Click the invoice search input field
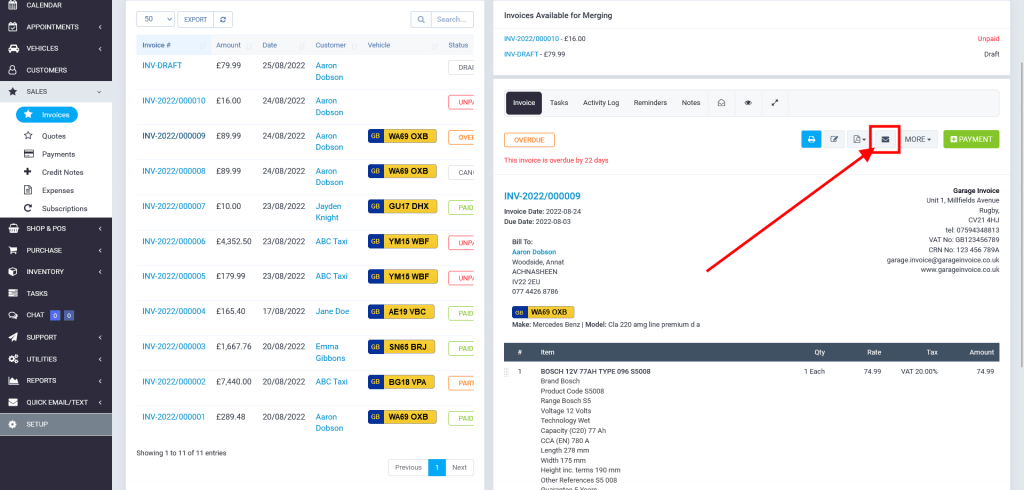This screenshot has width=1024, height=490. pos(452,19)
